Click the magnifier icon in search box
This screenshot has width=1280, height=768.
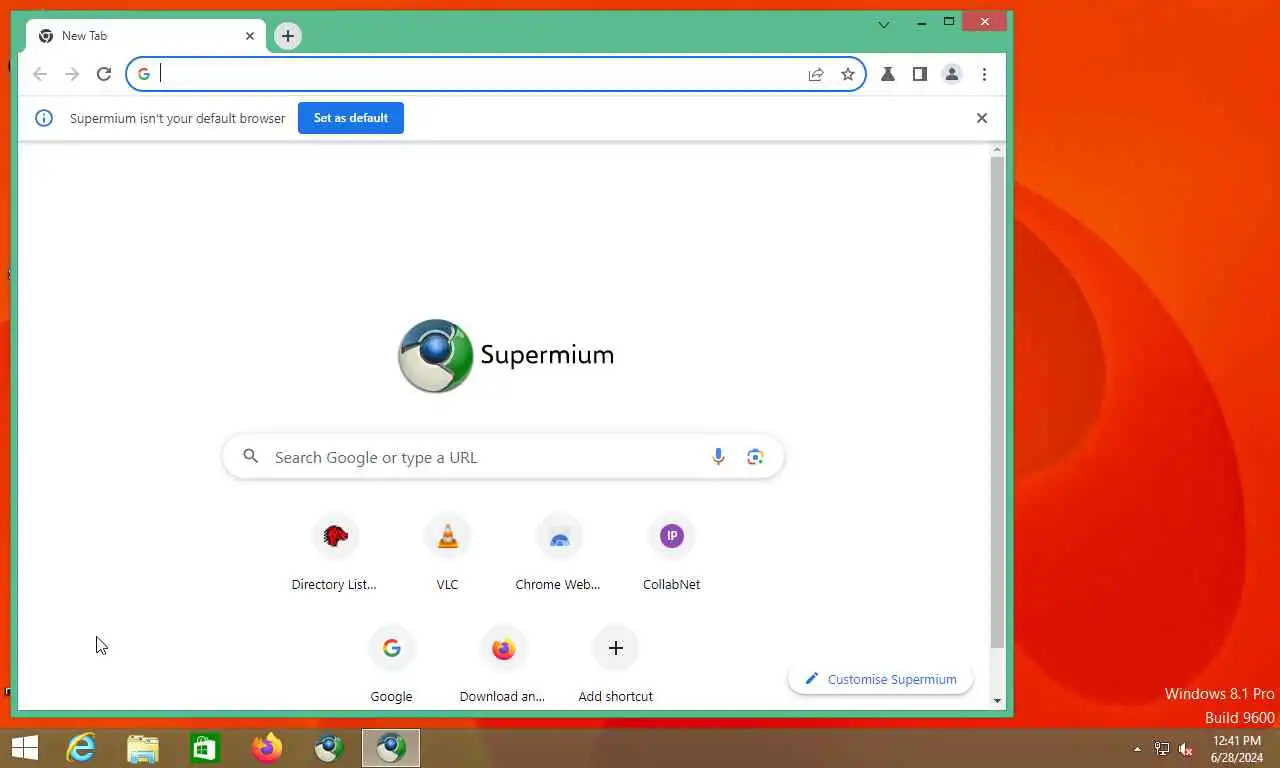pos(251,456)
